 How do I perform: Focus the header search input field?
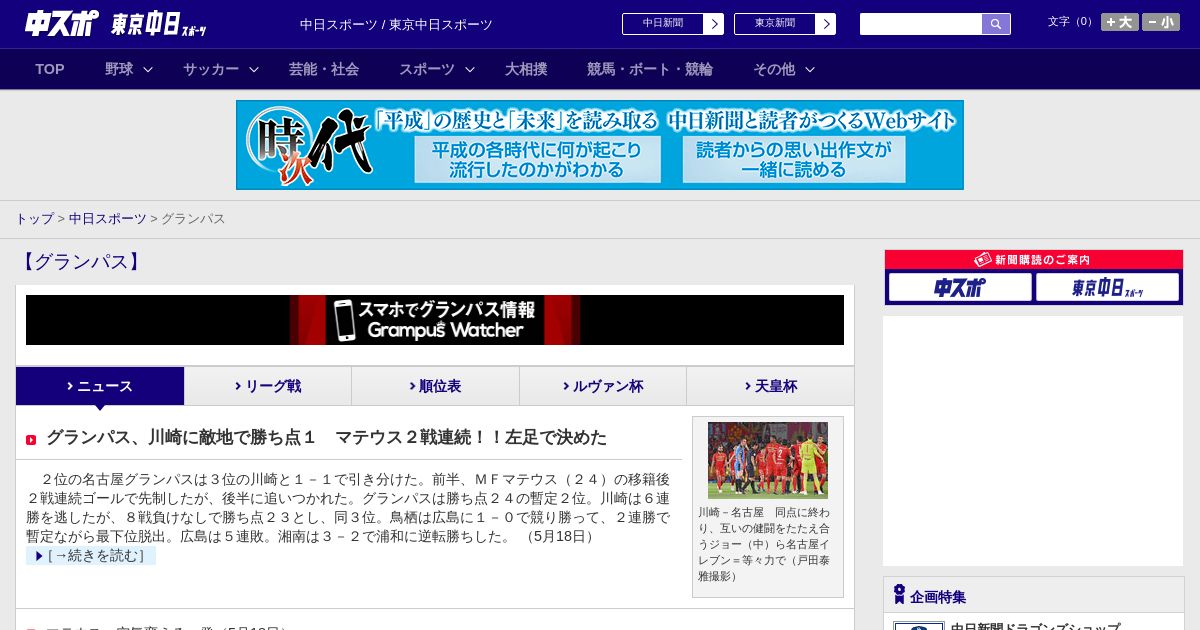pos(921,24)
